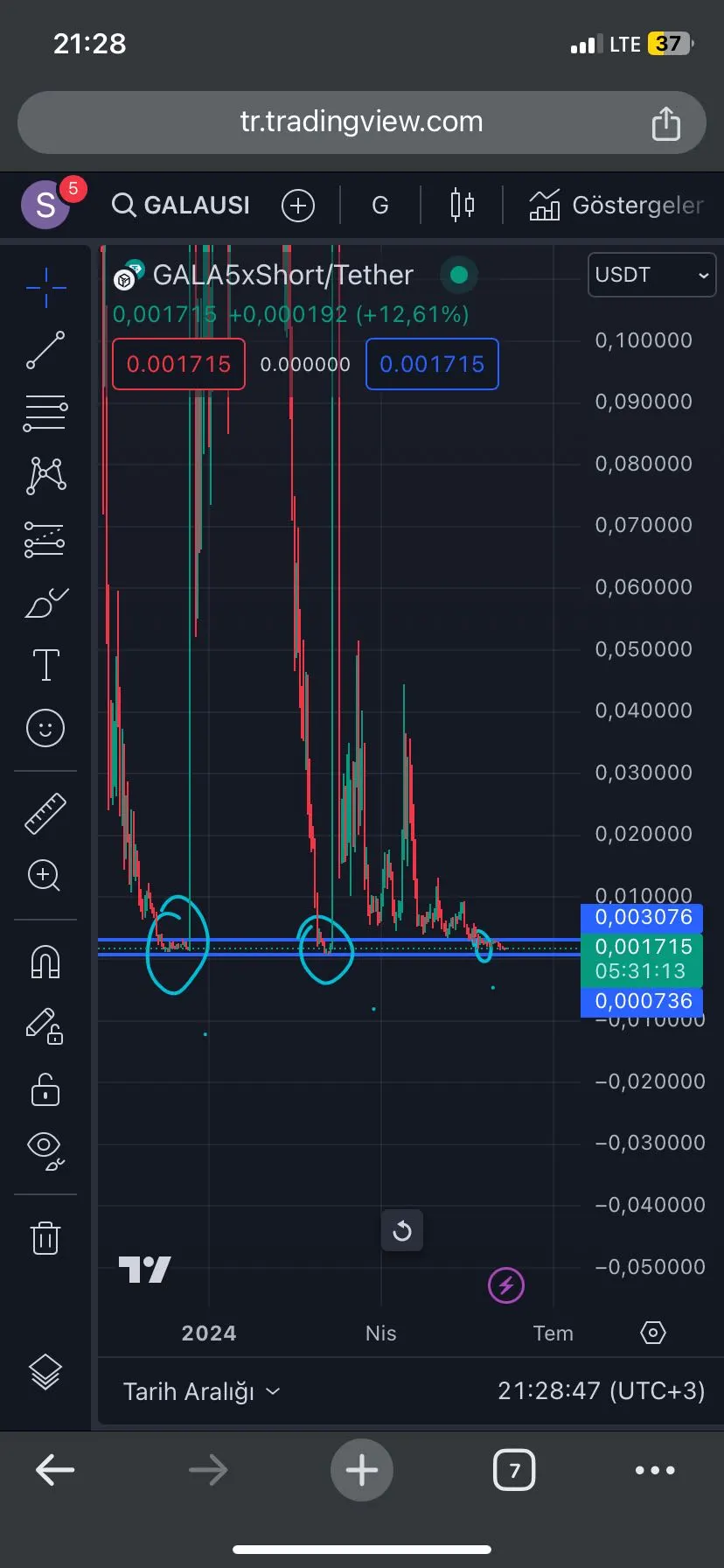
Task: Toggle magnet mode for drawings
Action: click(45, 962)
